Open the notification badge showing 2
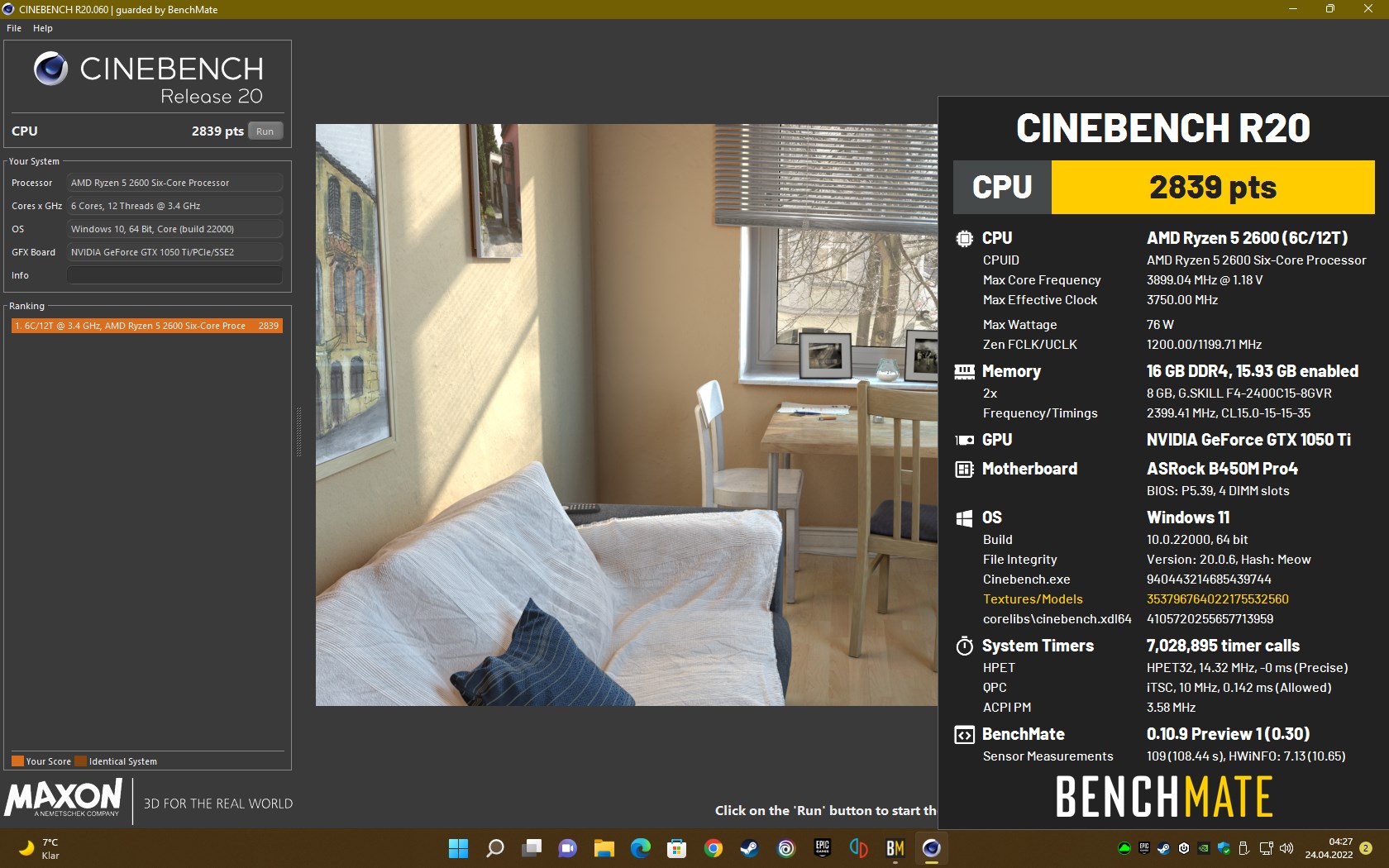The height and width of the screenshot is (868, 1389). coord(1366,848)
